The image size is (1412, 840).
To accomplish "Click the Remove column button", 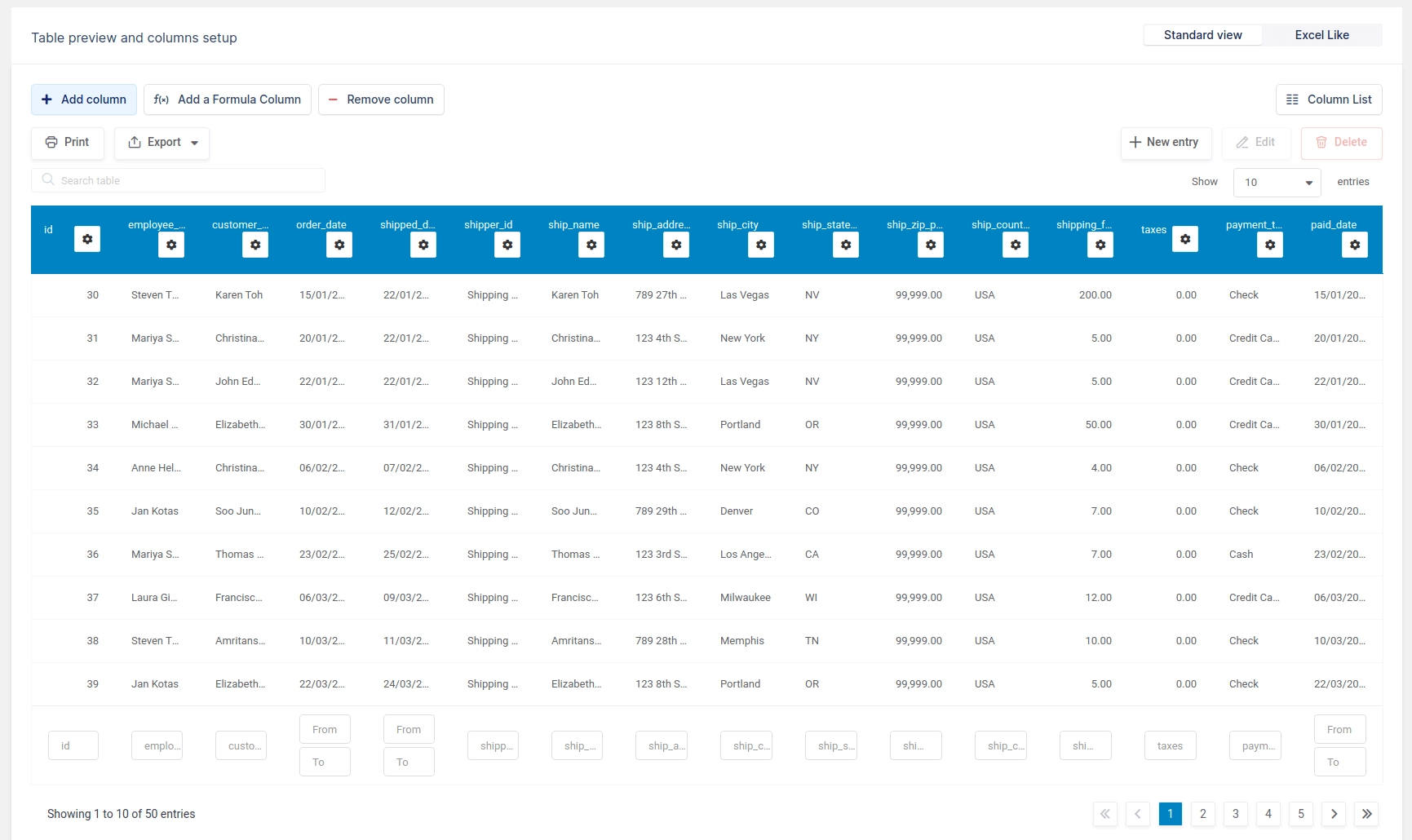I will 381,99.
